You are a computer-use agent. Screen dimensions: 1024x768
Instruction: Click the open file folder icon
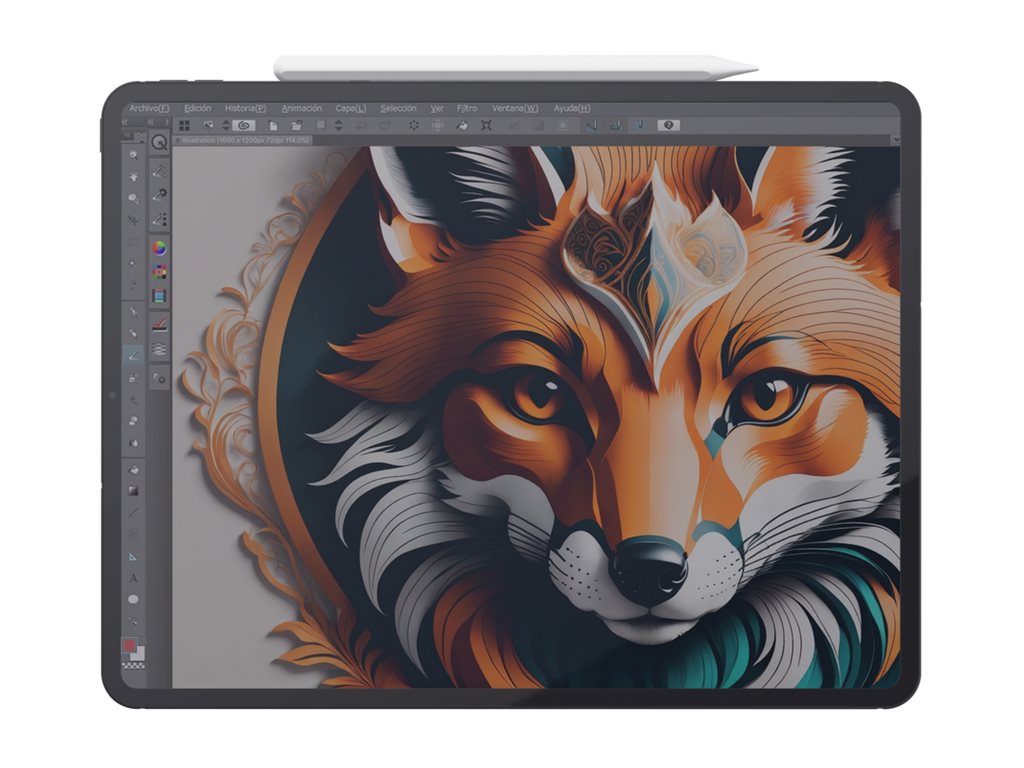(296, 125)
